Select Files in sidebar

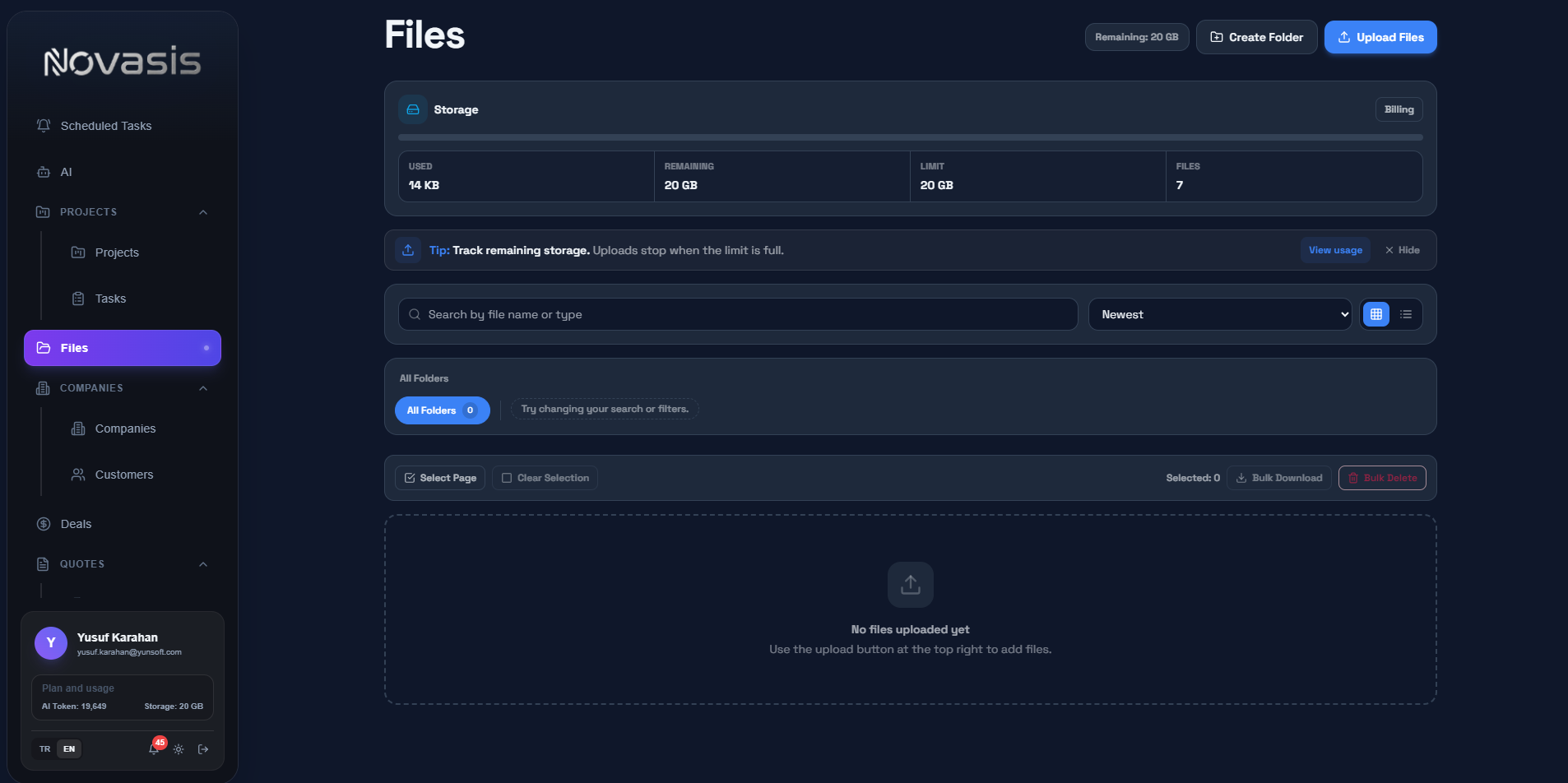(x=123, y=348)
